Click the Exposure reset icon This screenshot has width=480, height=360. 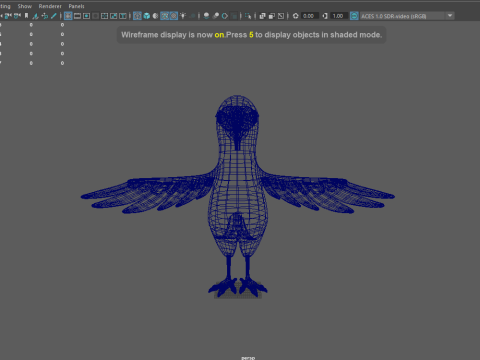coord(296,16)
